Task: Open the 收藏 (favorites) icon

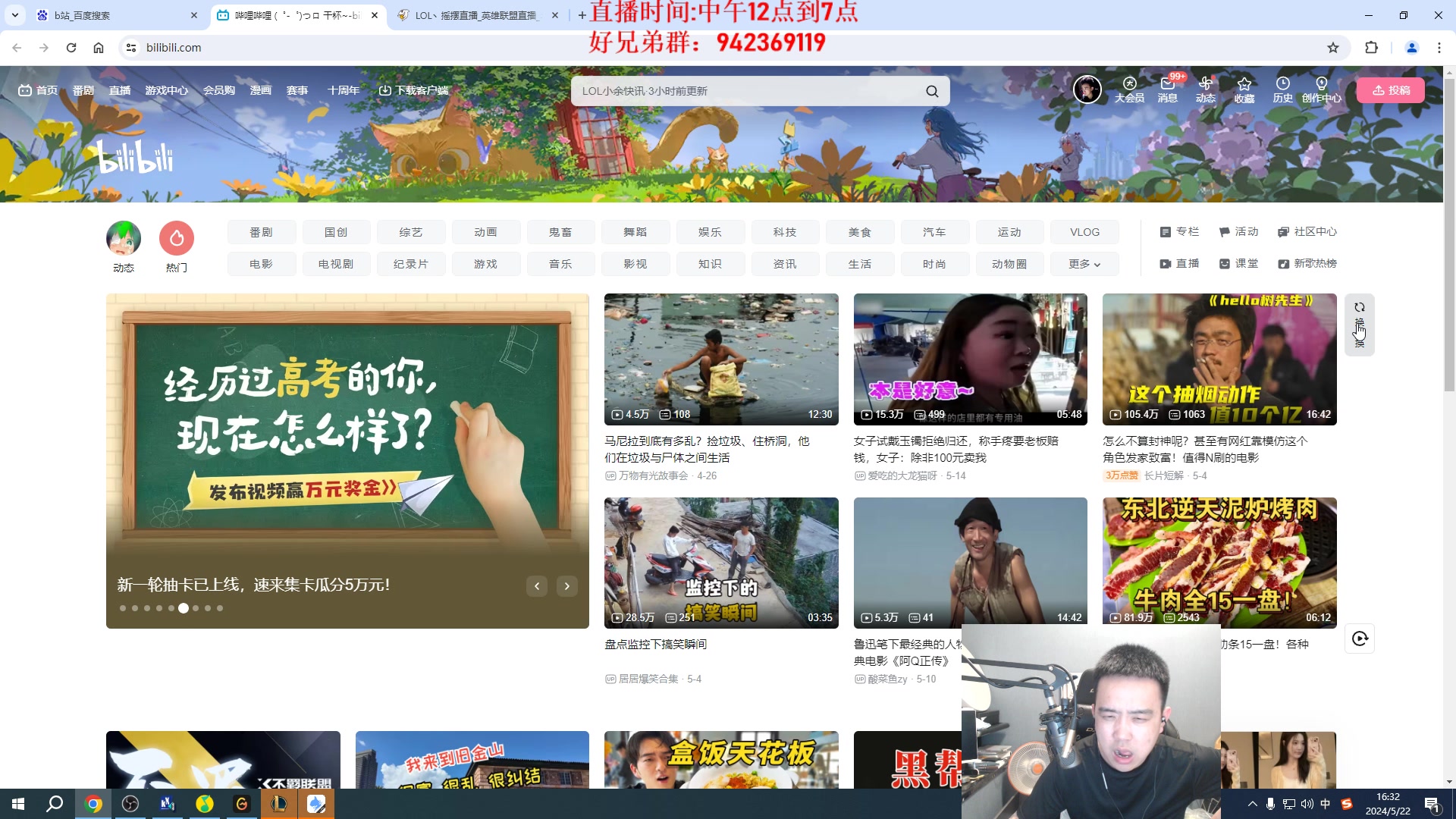Action: tap(1244, 89)
